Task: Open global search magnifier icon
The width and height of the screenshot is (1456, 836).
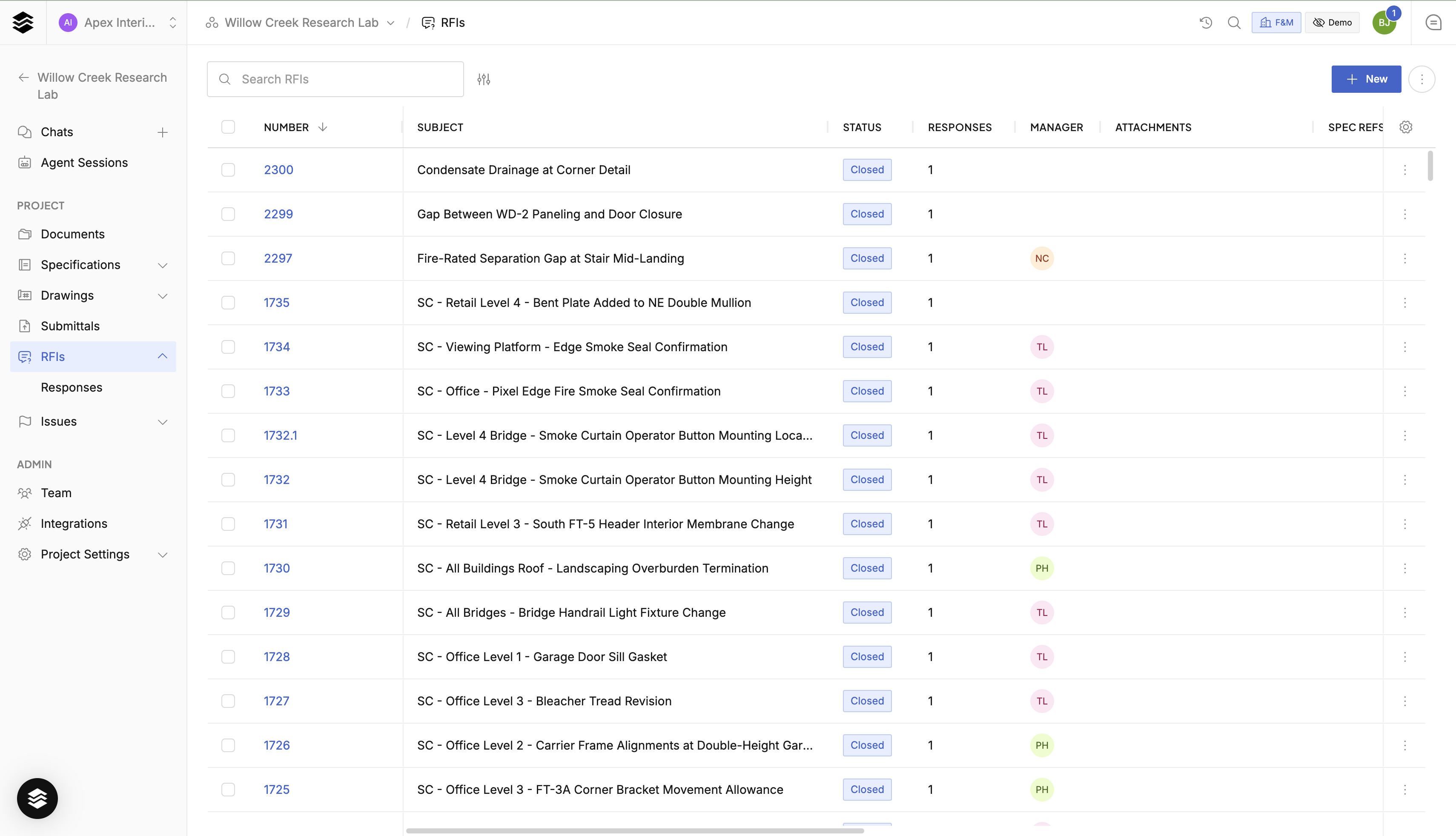Action: tap(1234, 23)
